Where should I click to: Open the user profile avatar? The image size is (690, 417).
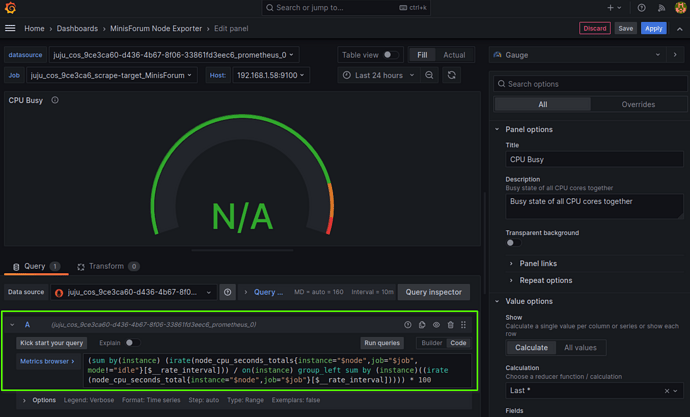[680, 7]
